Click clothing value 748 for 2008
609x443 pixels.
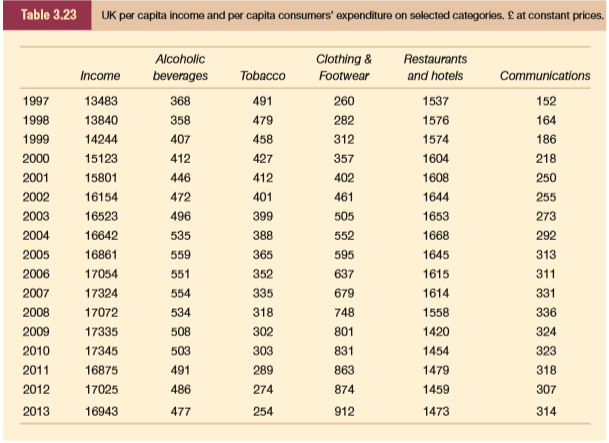(x=344, y=313)
